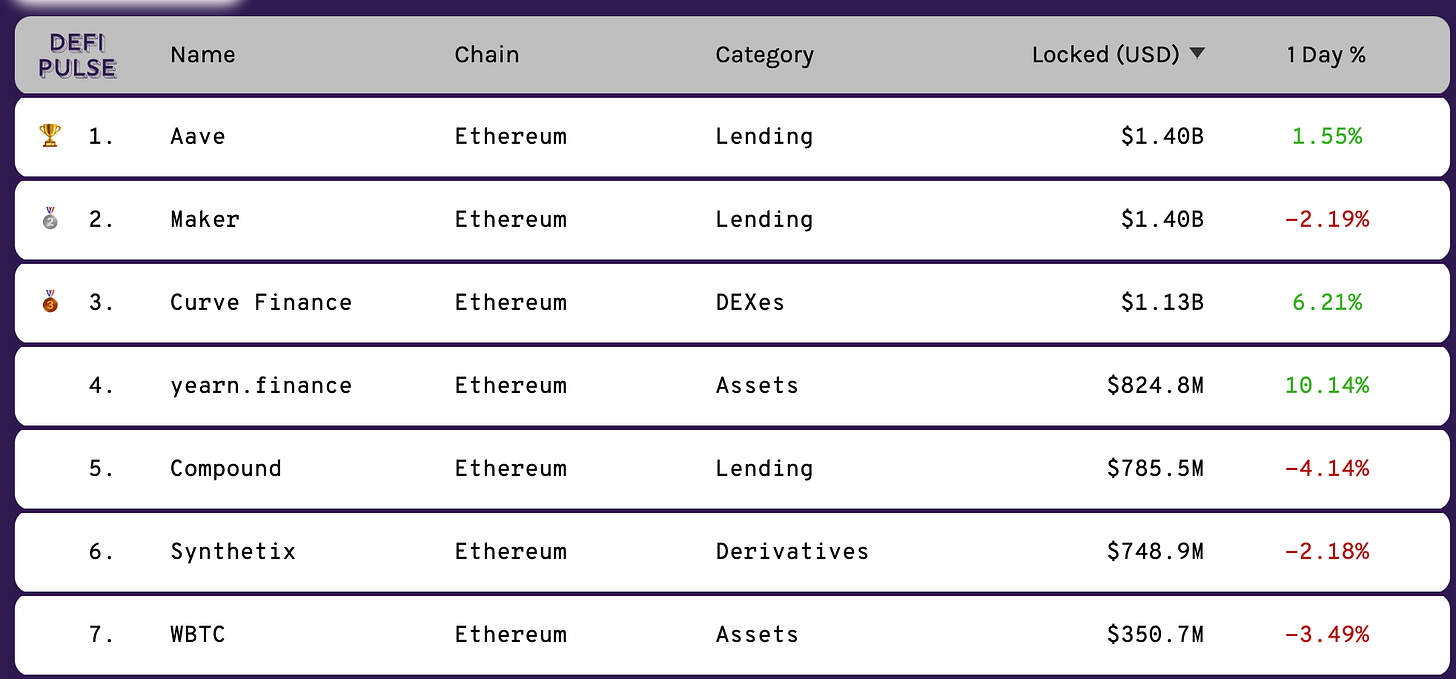Click the DEXes category of Curve Finance
Viewport: 1456px width, 679px height.
pyautogui.click(x=750, y=302)
